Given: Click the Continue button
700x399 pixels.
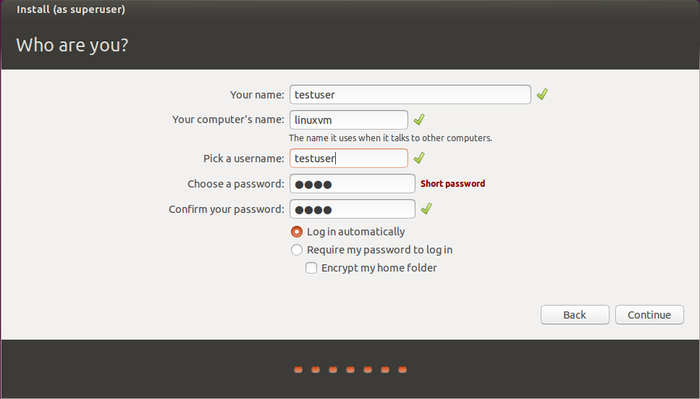Looking at the screenshot, I should click(x=649, y=315).
